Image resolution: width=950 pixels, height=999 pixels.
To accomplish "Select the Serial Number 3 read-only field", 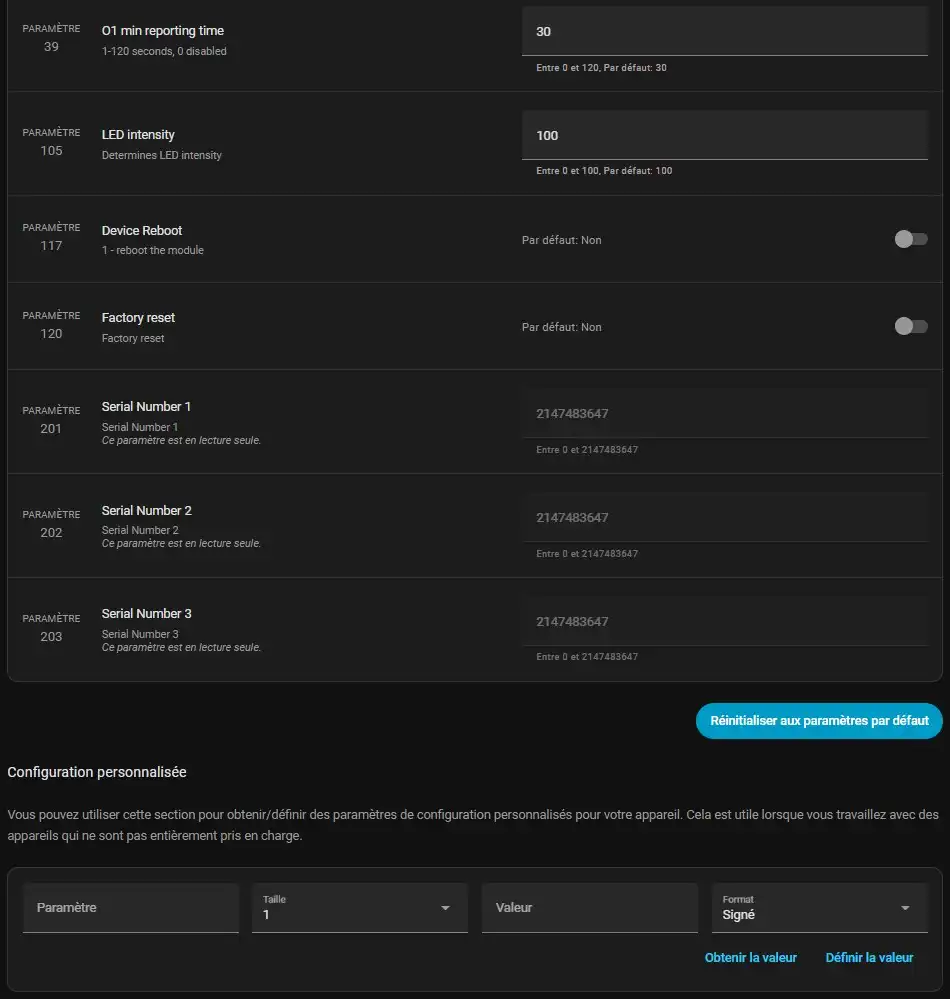I will coord(724,622).
